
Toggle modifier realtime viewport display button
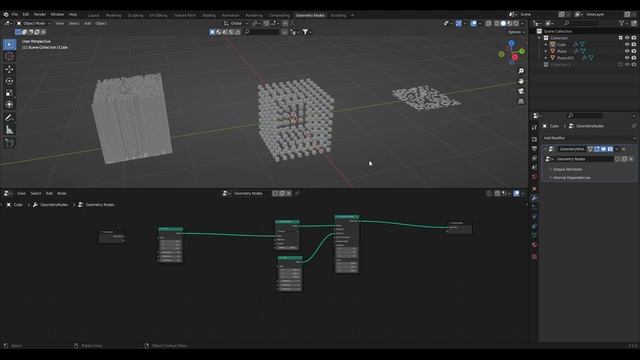(x=603, y=149)
